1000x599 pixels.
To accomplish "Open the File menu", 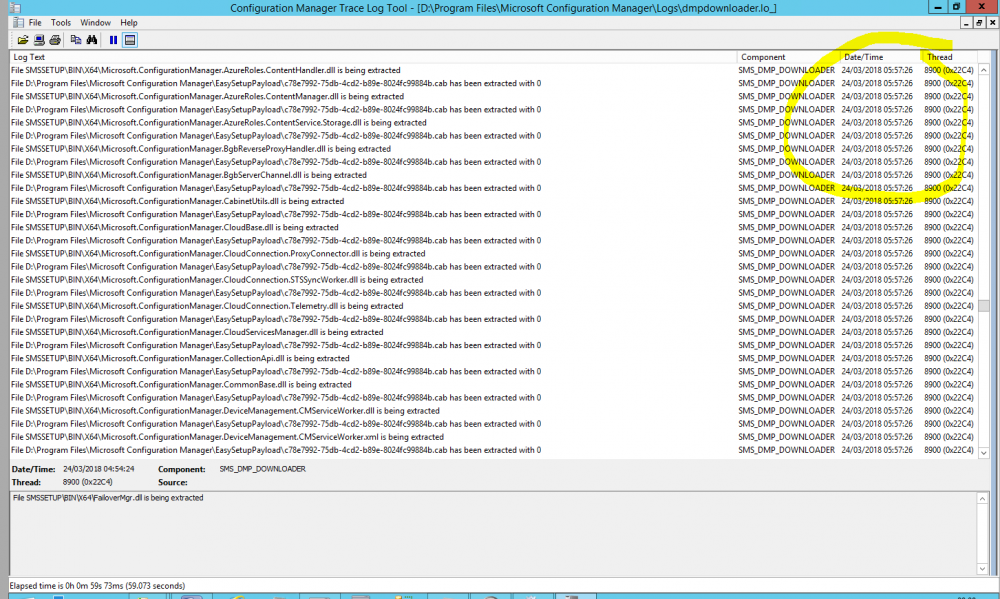I will (x=35, y=22).
